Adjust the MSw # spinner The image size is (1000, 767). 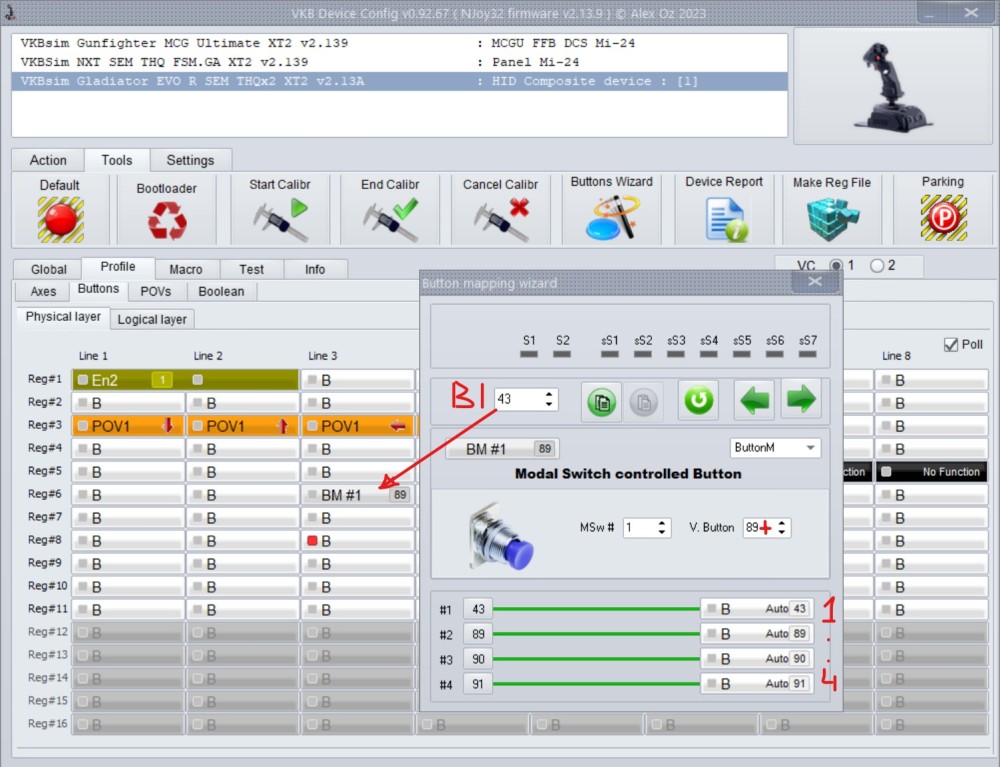(x=662, y=527)
